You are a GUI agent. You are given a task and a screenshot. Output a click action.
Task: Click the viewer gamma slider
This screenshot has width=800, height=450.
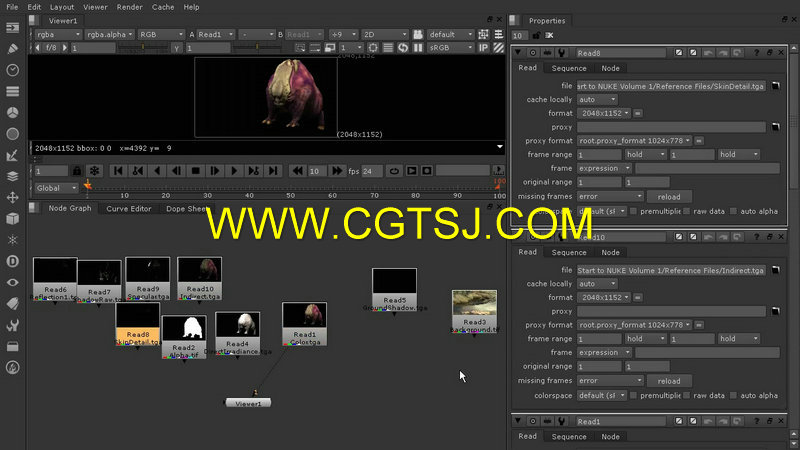pyautogui.click(x=257, y=47)
